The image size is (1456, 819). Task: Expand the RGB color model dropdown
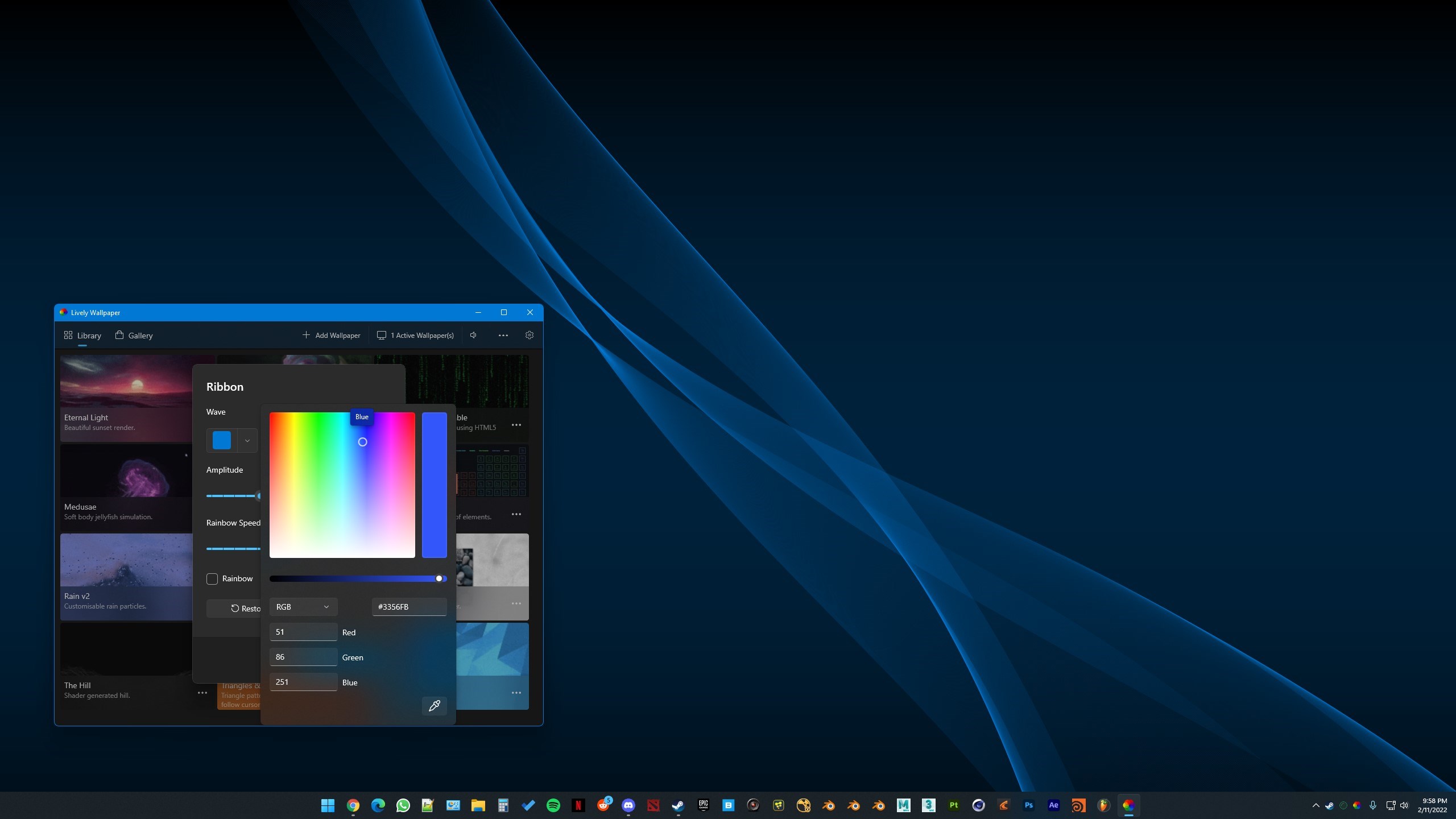tap(303, 607)
